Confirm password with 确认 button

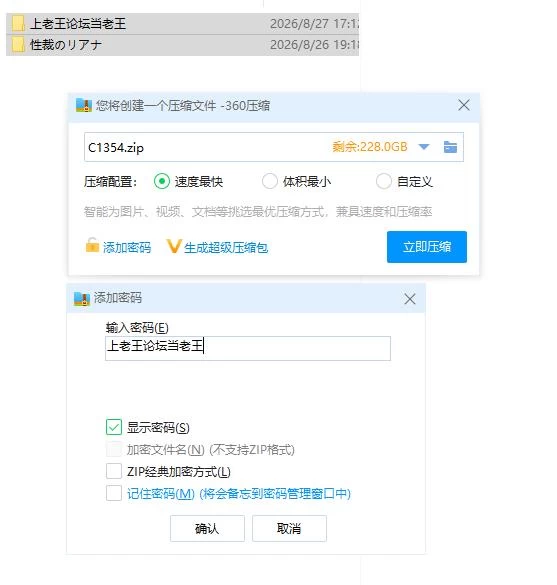207,528
